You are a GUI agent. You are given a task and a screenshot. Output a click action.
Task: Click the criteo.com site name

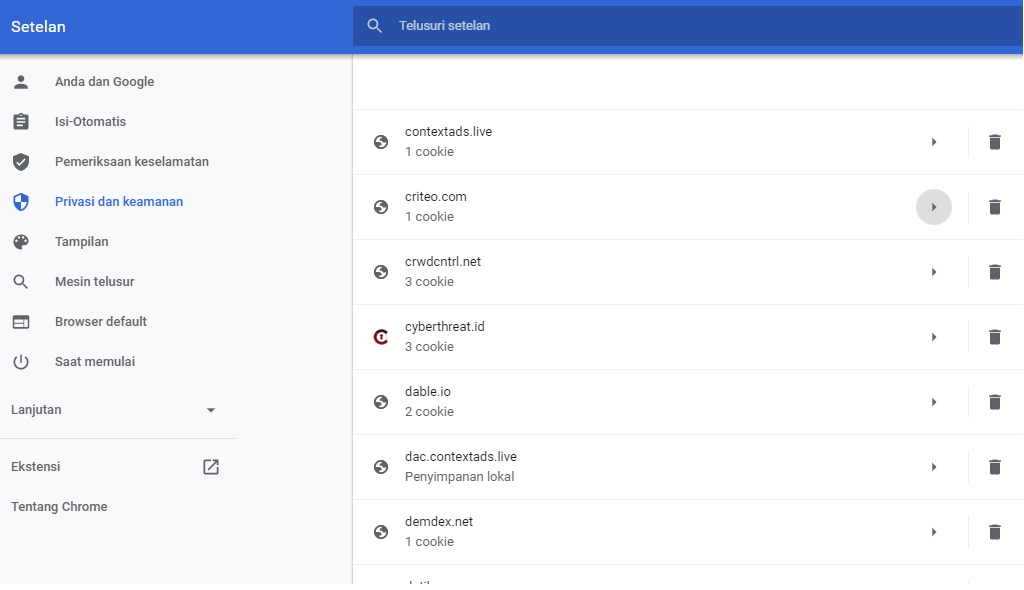436,197
